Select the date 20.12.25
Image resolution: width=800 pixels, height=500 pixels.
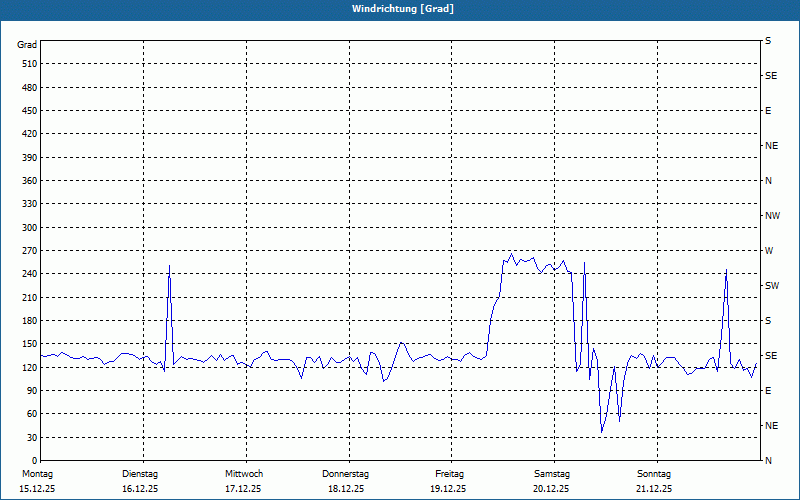tap(551, 489)
